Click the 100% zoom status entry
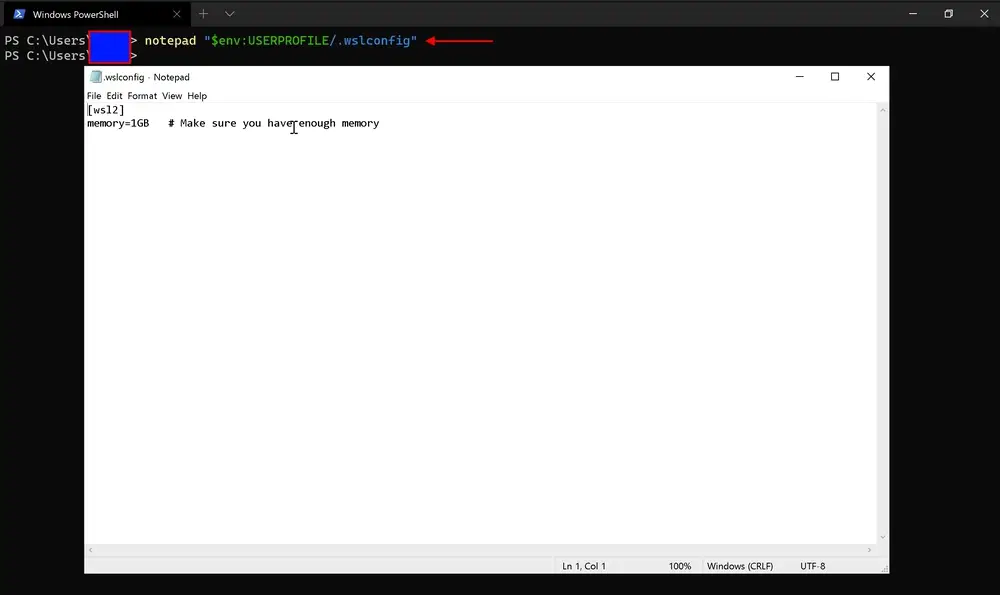Viewport: 1000px width, 595px height. tap(680, 566)
